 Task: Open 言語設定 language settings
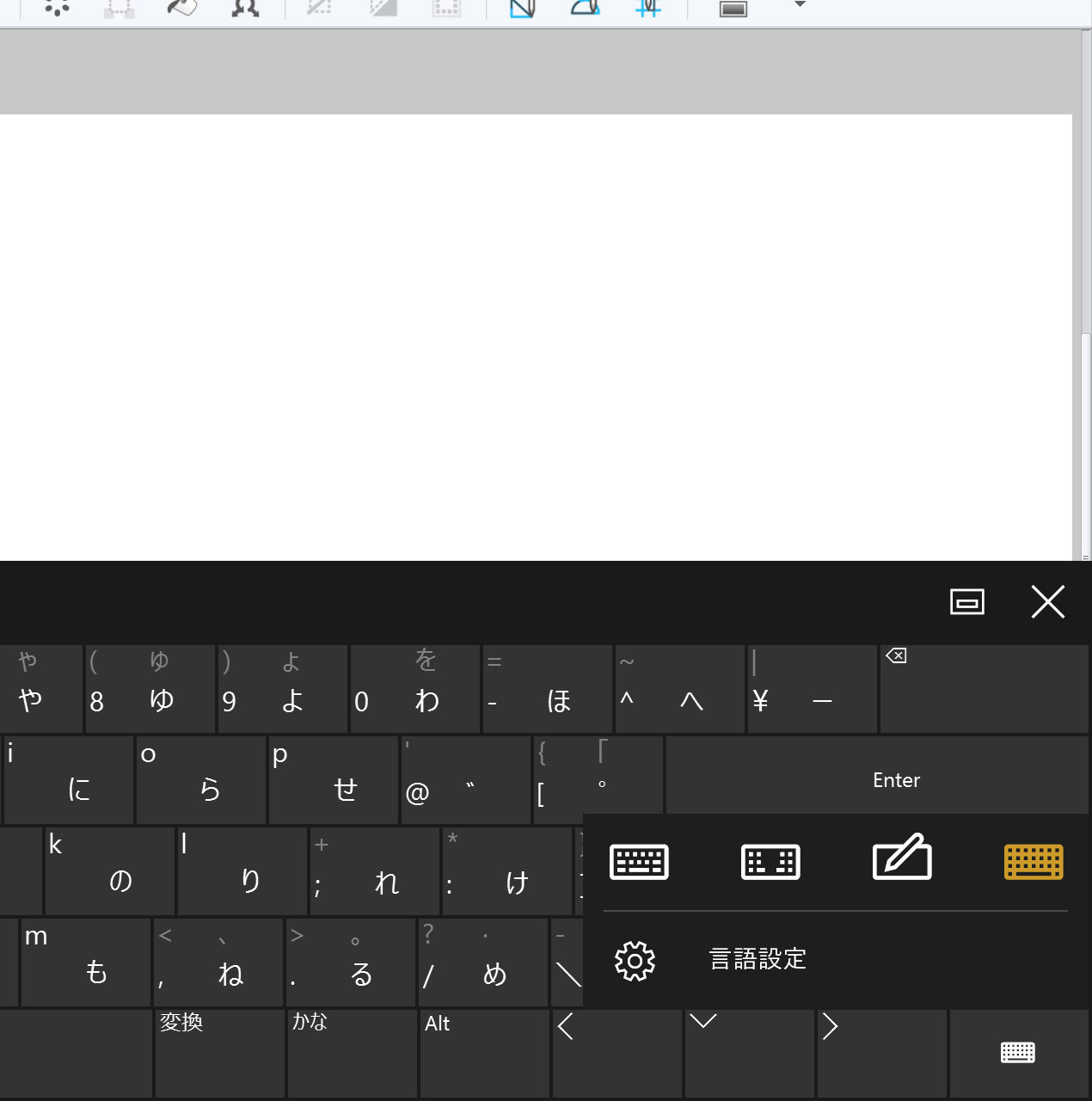[758, 959]
